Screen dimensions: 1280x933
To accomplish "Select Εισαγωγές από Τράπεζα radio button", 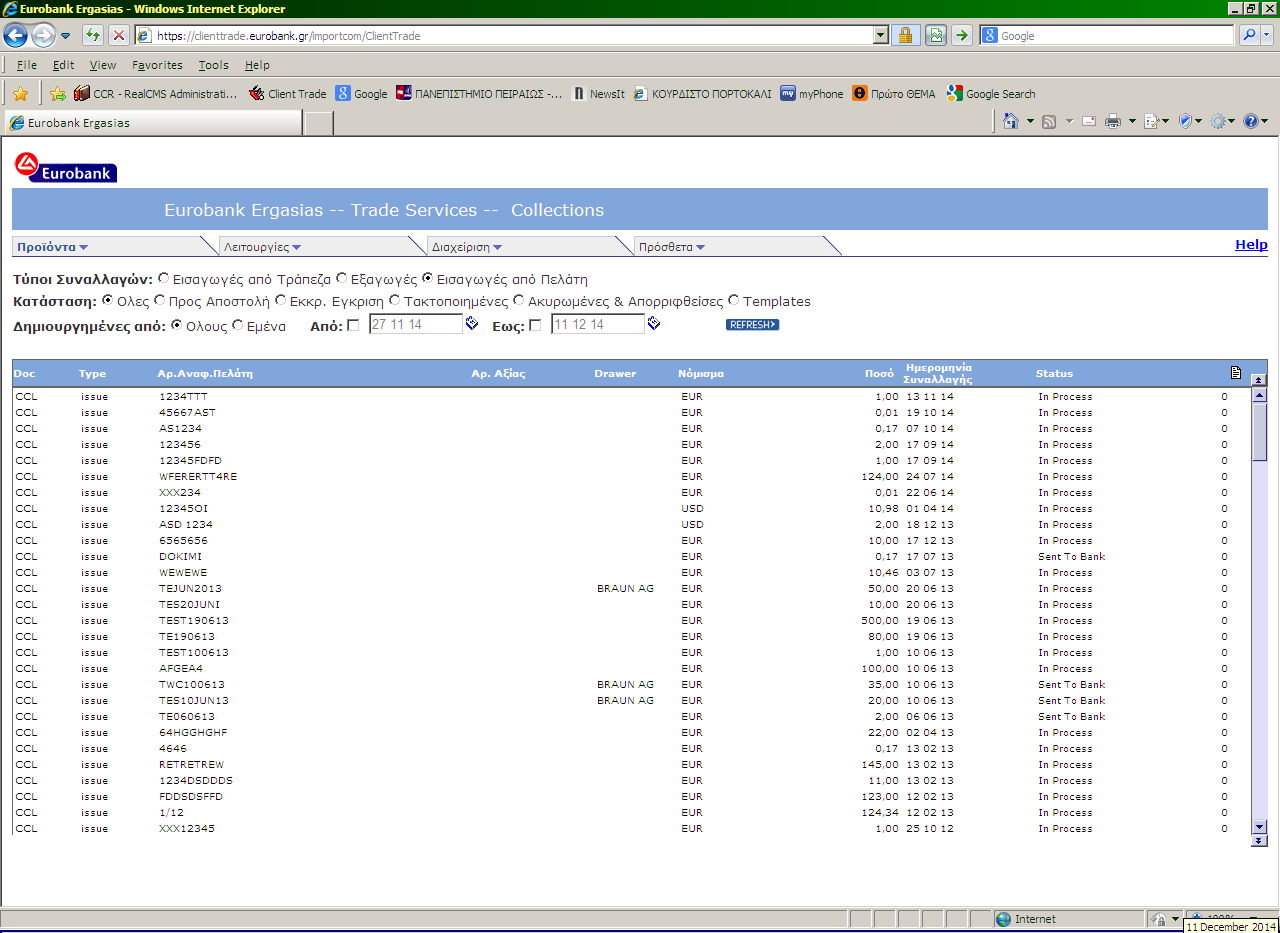I will click(x=164, y=279).
